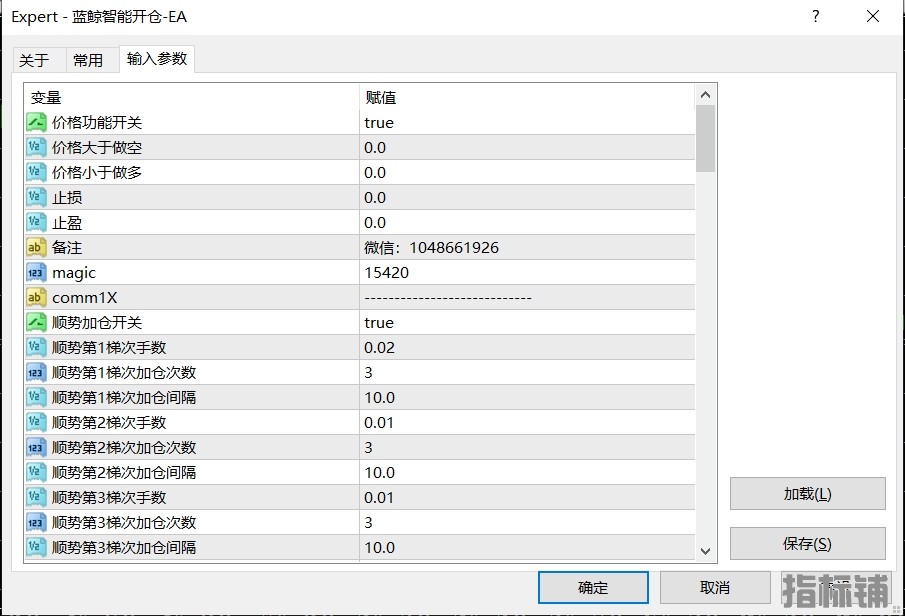The width and height of the screenshot is (905, 616).
Task: Click the 0.0 value for 止损
Action: click(527, 197)
